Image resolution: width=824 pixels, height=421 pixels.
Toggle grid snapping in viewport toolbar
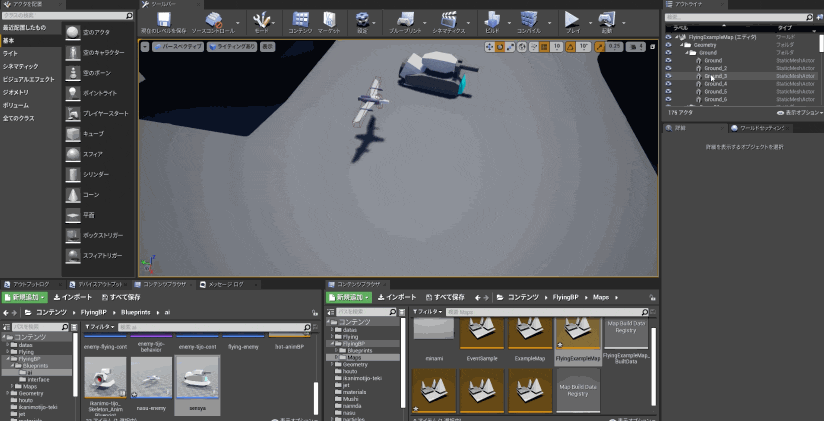pos(544,47)
